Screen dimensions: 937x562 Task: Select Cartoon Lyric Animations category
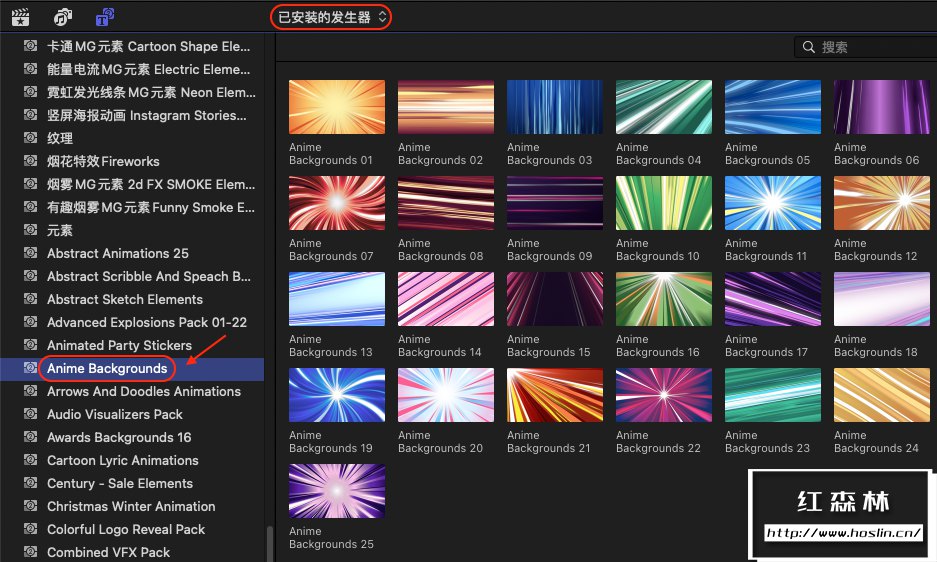click(132, 460)
